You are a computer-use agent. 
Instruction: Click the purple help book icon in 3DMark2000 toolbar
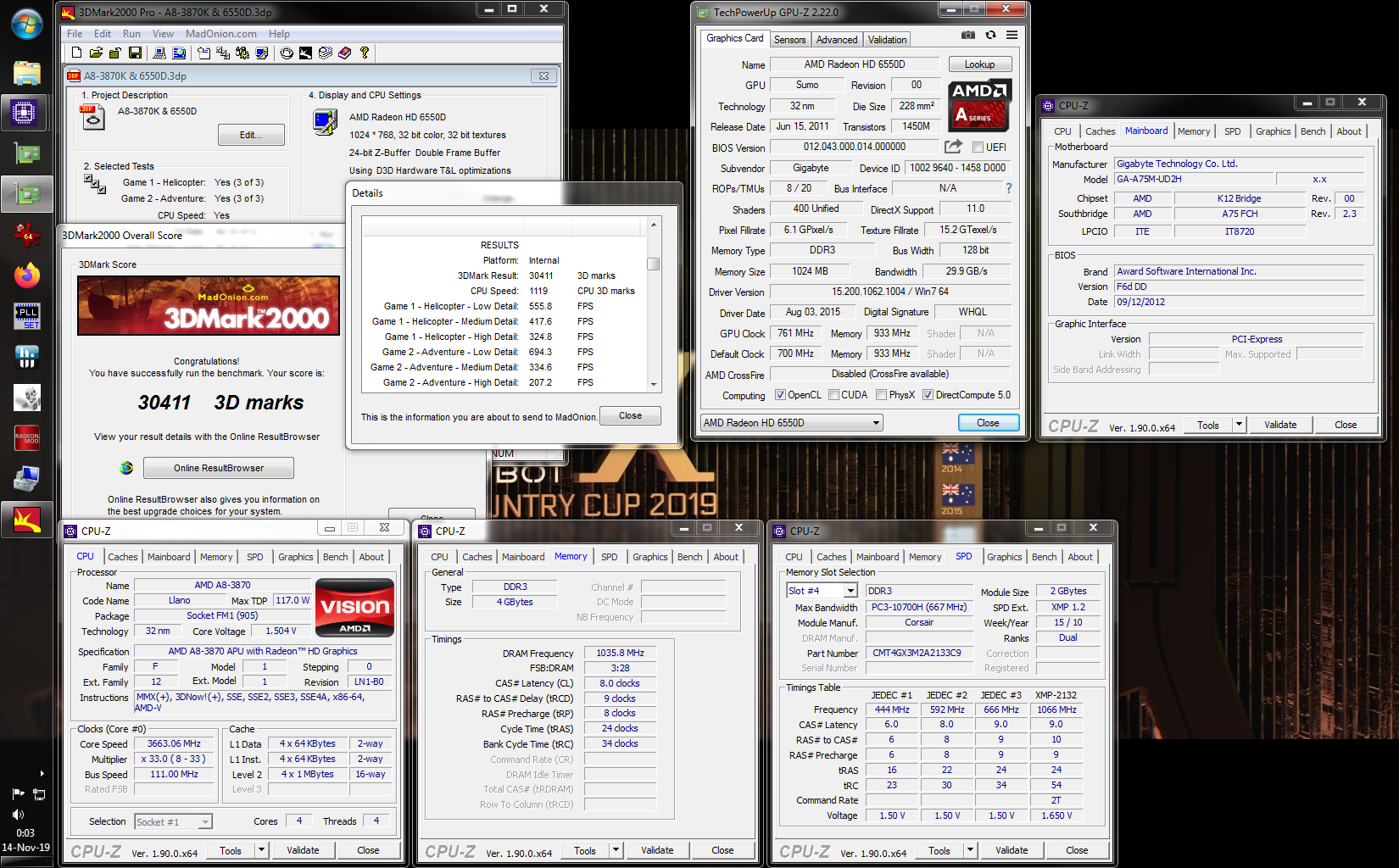coord(344,53)
